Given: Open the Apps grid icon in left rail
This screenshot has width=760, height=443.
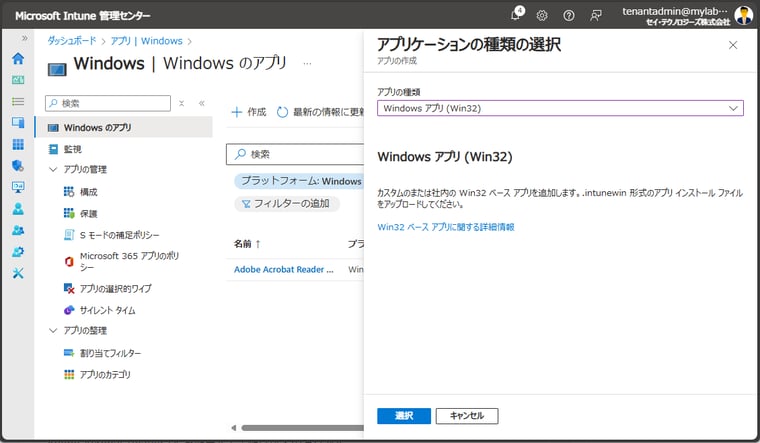Looking at the screenshot, I should pyautogui.click(x=18, y=144).
